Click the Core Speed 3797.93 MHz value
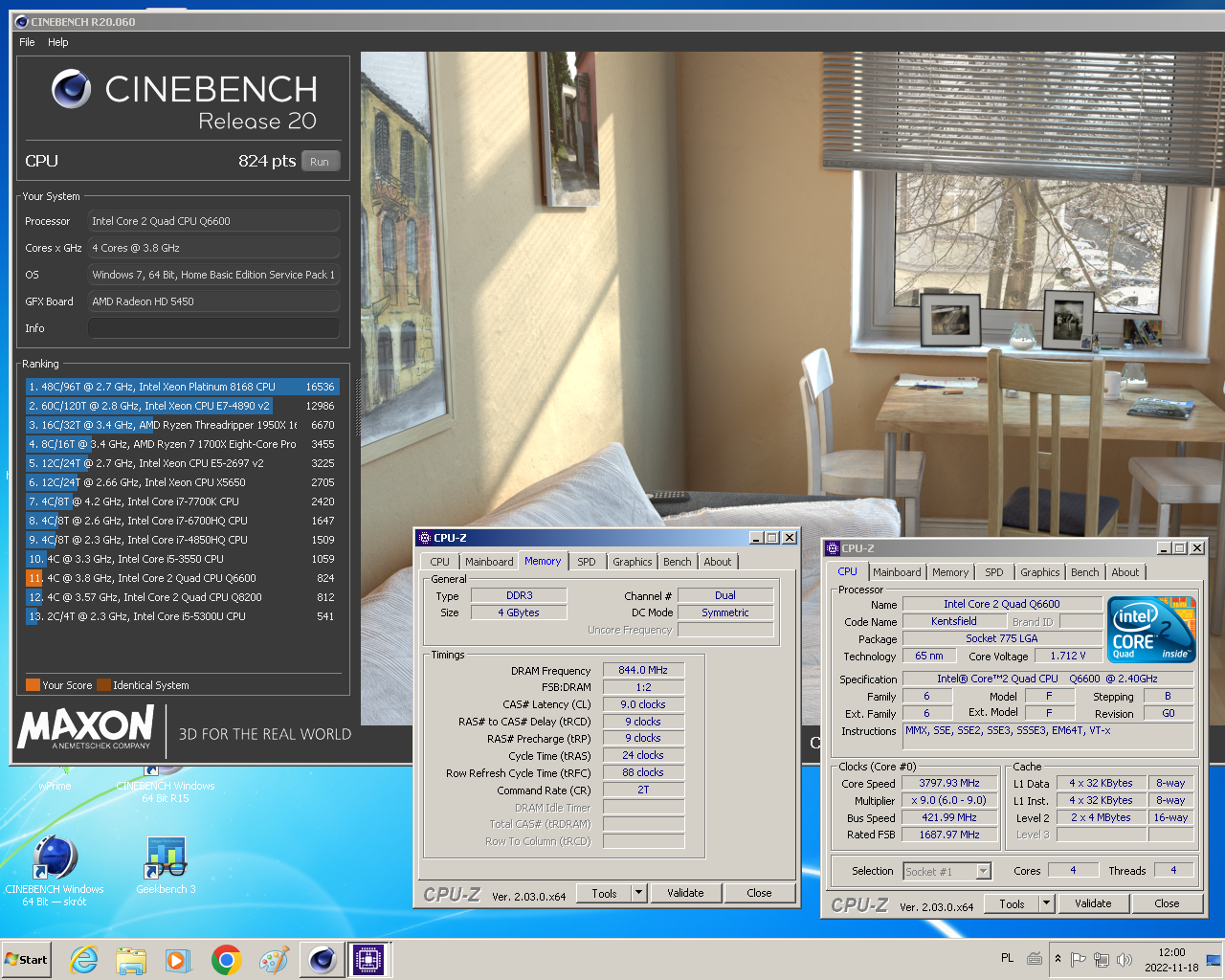This screenshot has height=980, width=1225. (x=949, y=784)
